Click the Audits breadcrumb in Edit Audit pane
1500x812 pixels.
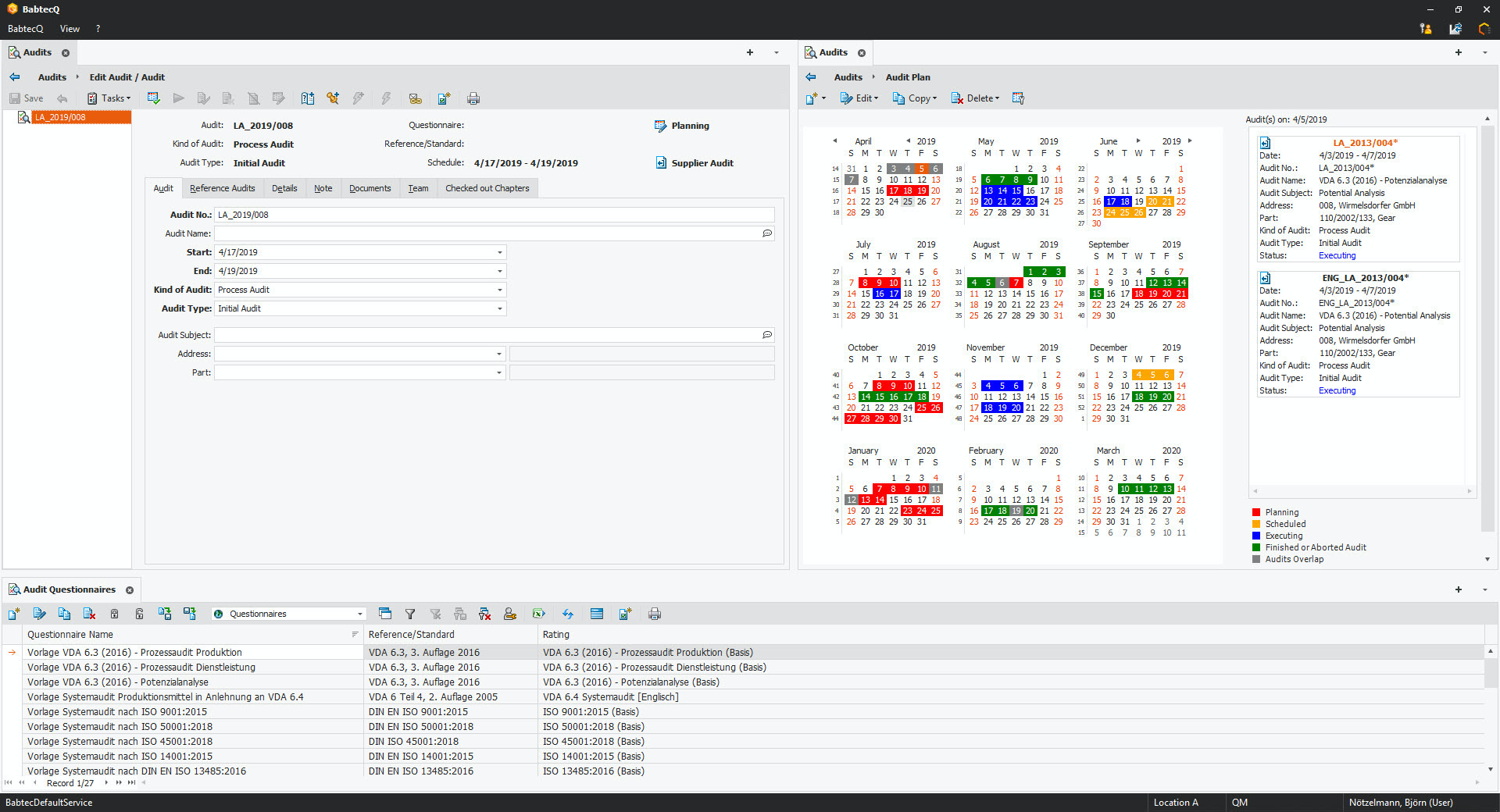[52, 77]
